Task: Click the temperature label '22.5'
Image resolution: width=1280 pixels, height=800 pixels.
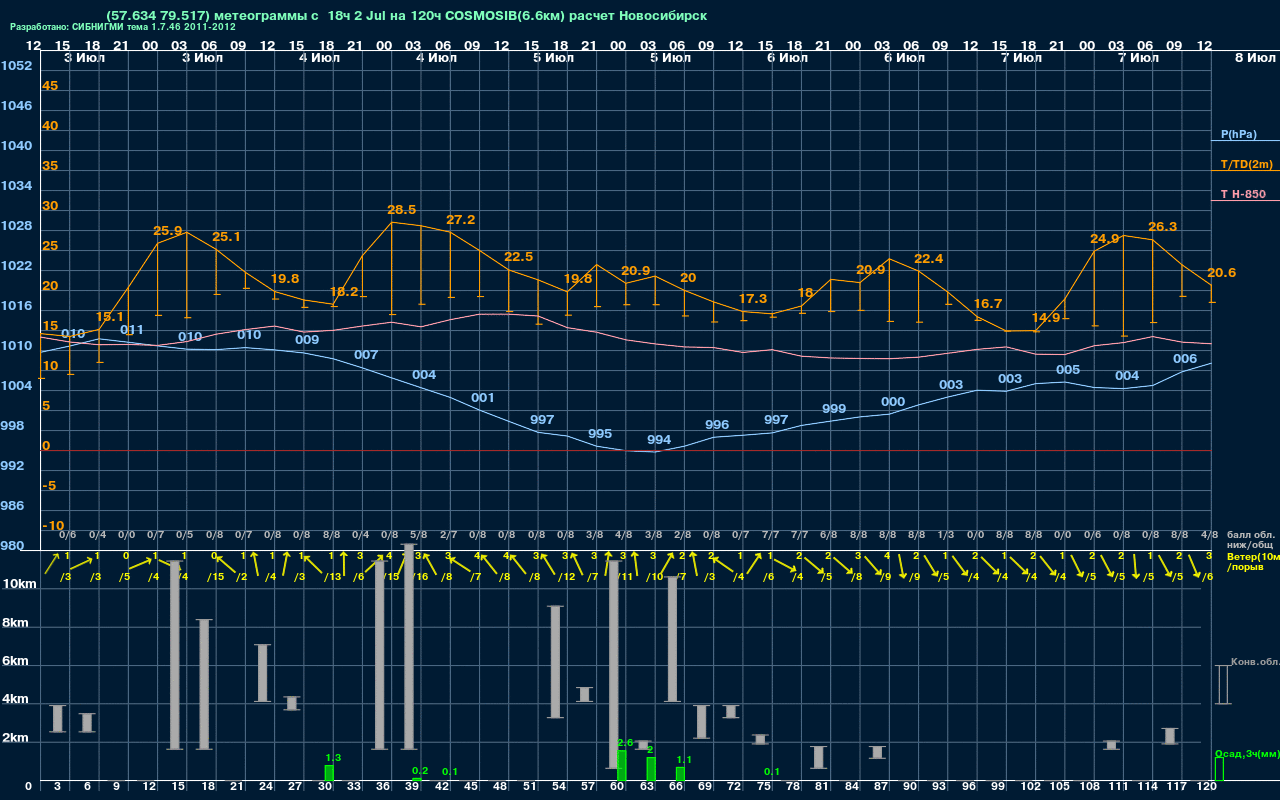Action: (519, 257)
